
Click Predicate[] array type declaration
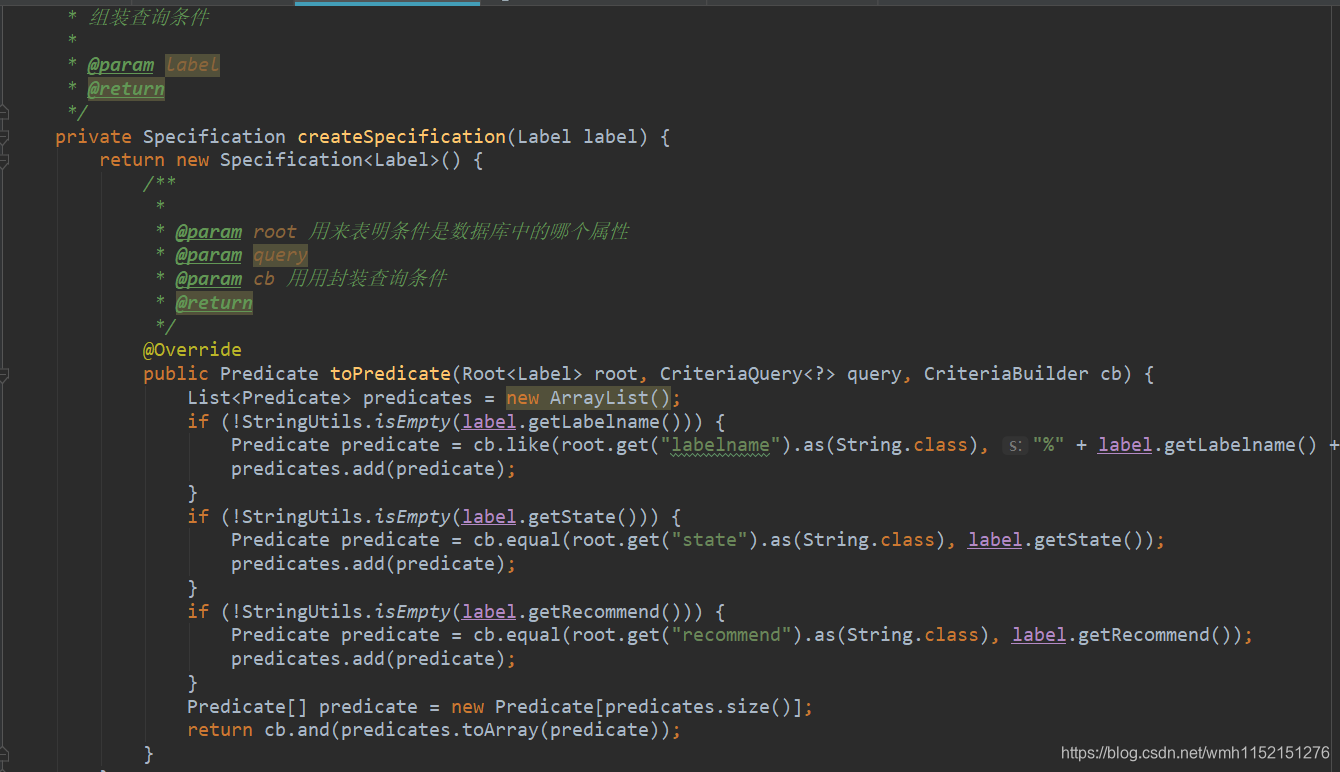[247, 707]
